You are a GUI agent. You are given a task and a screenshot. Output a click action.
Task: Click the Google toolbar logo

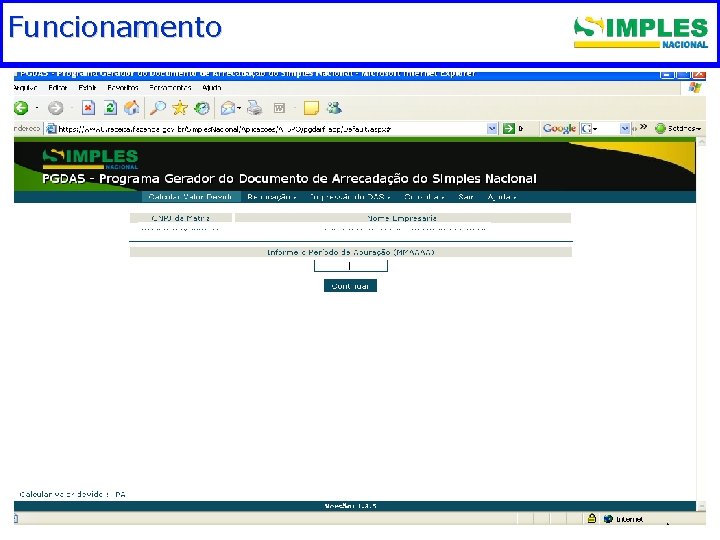coord(559,129)
